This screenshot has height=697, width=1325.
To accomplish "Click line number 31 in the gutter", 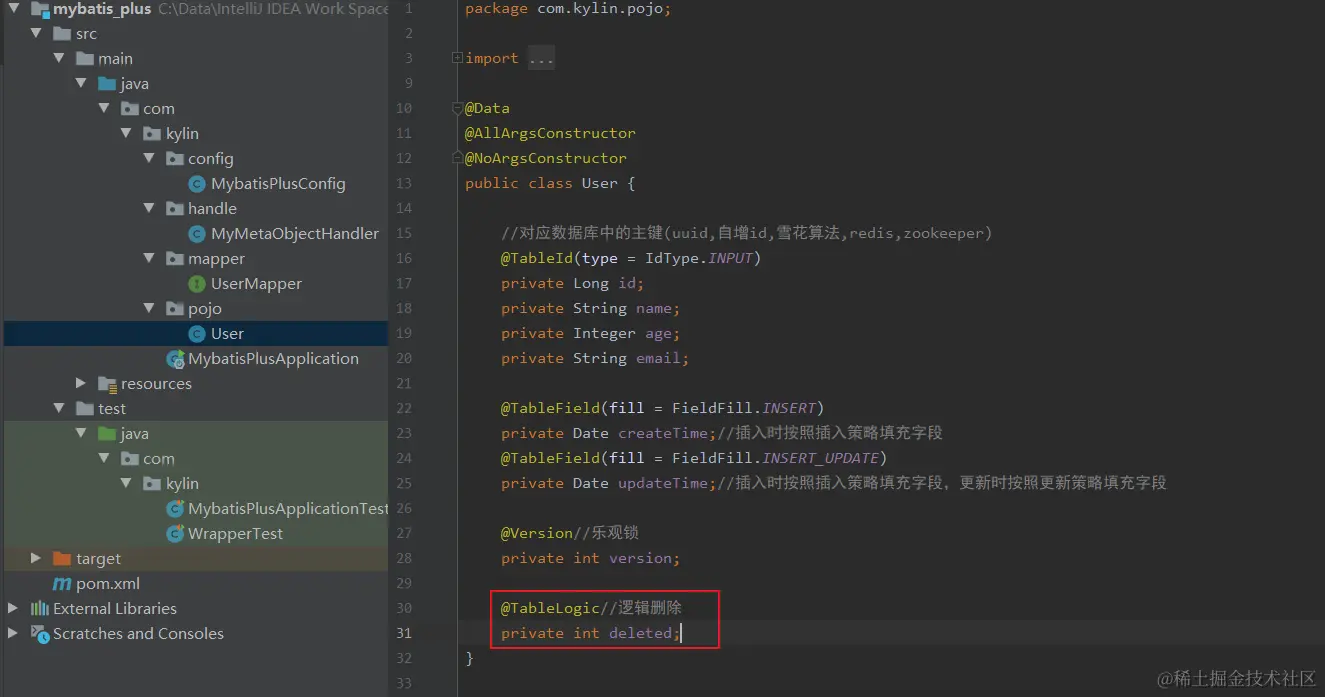I will [404, 633].
